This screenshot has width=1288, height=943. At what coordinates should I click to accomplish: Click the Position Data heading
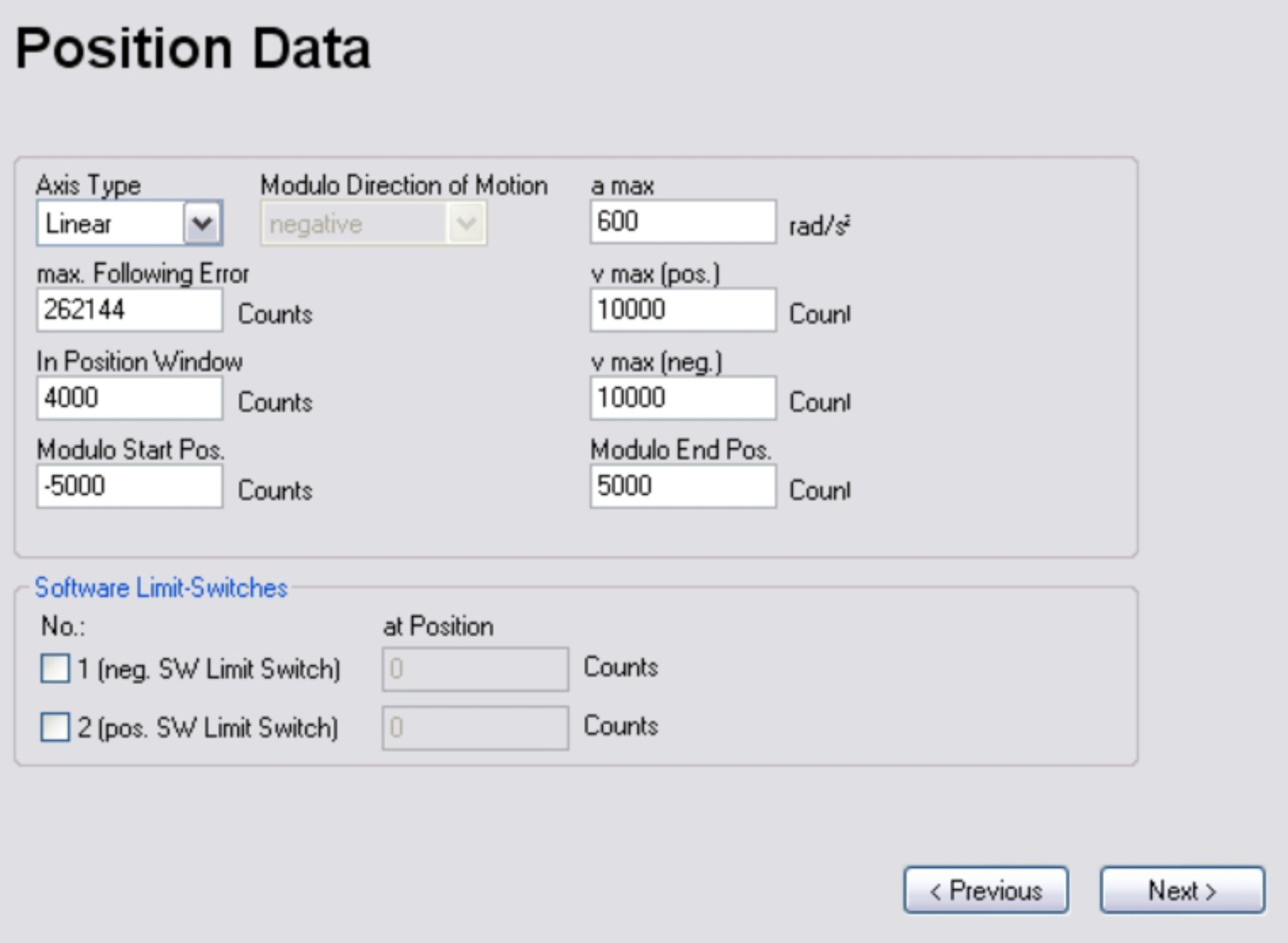tap(193, 49)
